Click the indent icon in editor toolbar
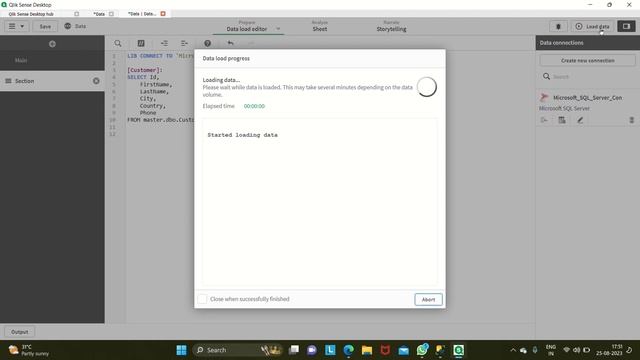This screenshot has width=640, height=360. pos(164,43)
